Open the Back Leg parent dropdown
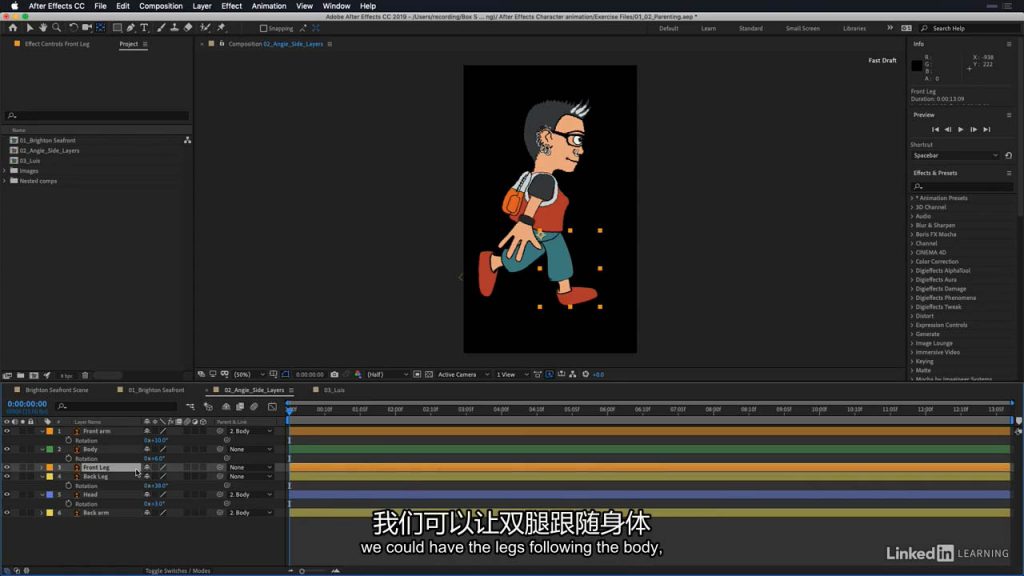 250,477
